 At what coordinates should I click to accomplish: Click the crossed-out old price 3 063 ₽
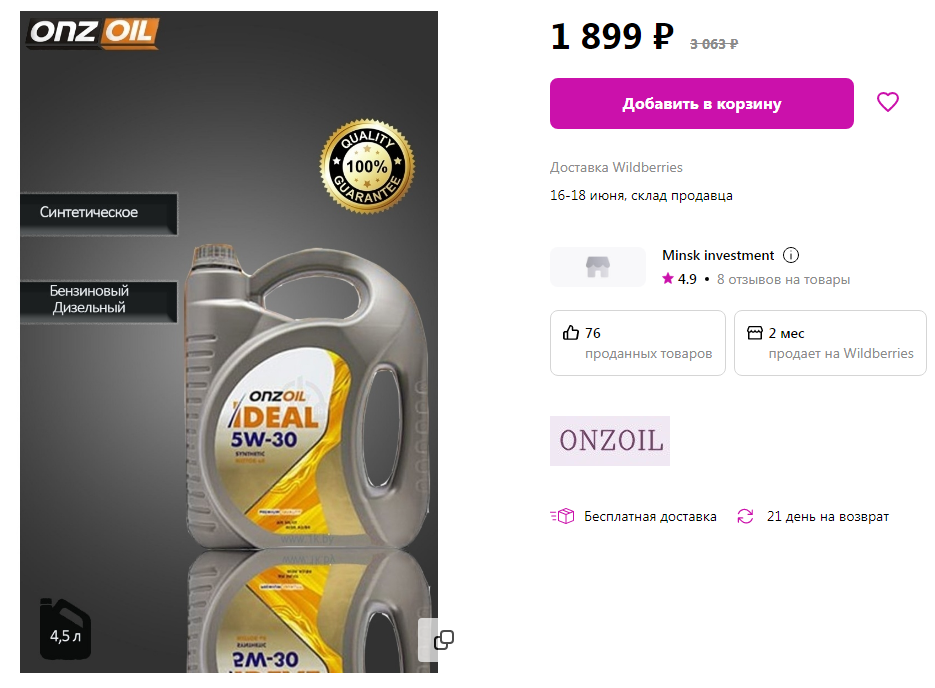714,44
